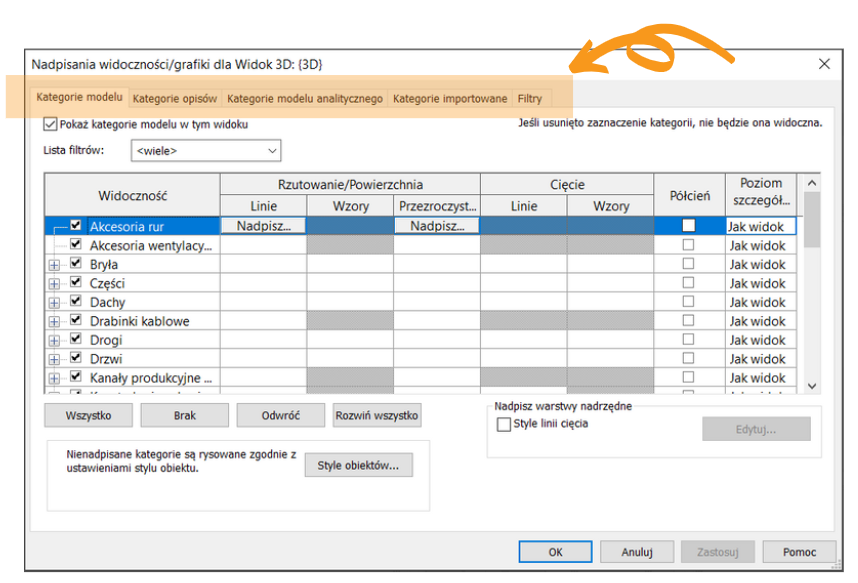Select the Kategorie importowane tab
858x583 pixels.
point(449,99)
